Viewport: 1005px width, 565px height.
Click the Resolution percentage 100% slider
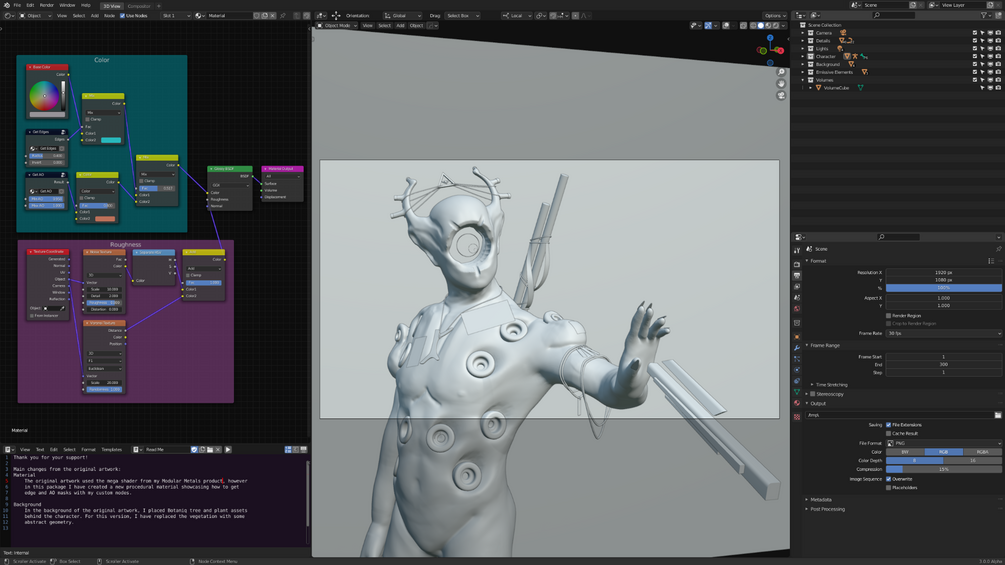[x=943, y=288]
